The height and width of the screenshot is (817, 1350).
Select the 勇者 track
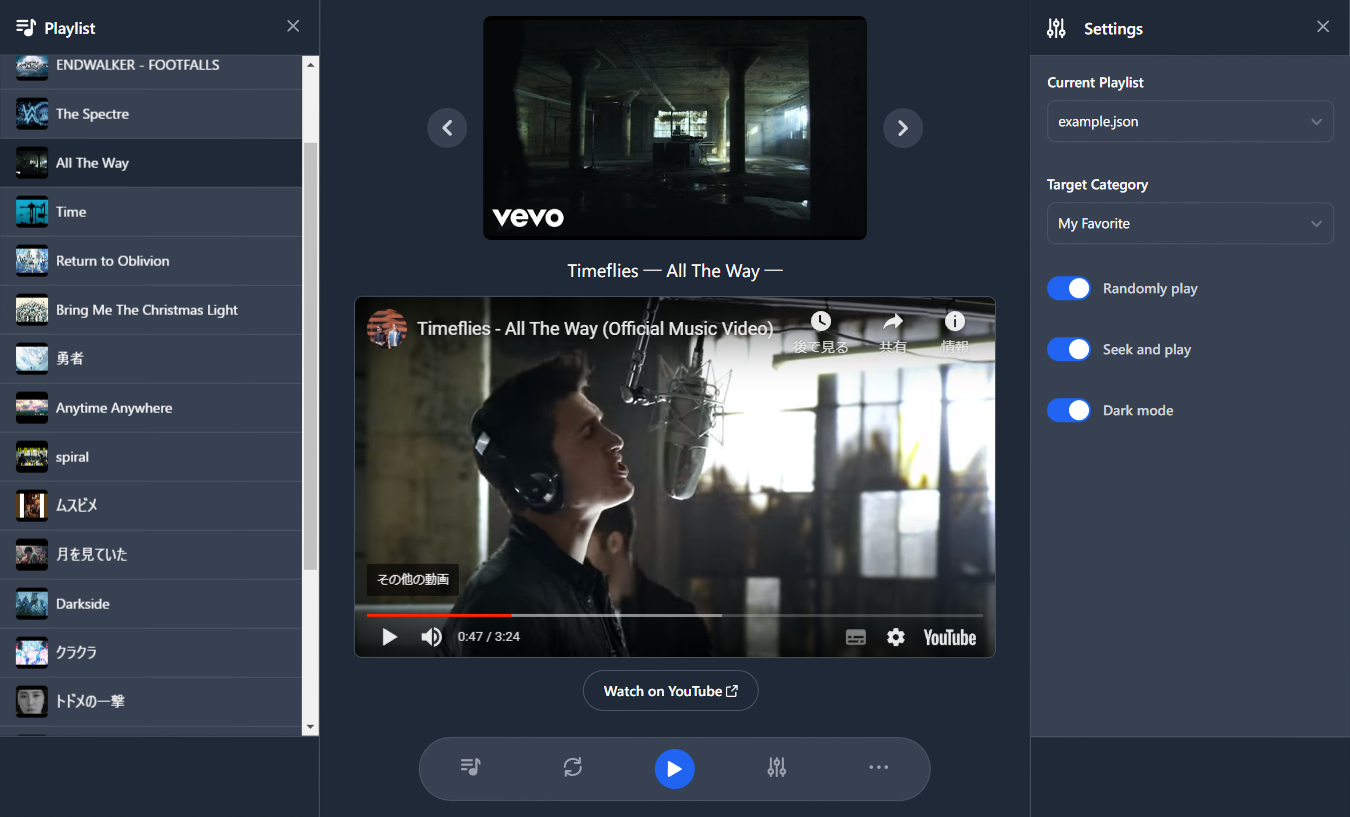[x=151, y=359]
